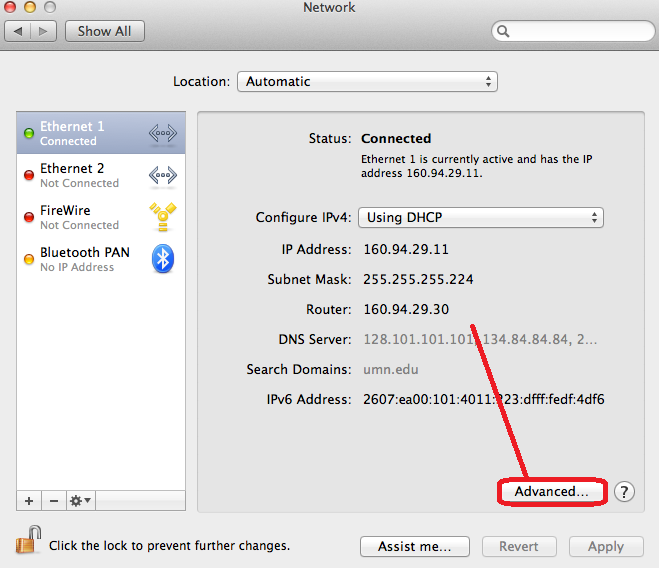Image resolution: width=659 pixels, height=568 pixels.
Task: Click the back navigation arrow
Action: pyautogui.click(x=18, y=32)
